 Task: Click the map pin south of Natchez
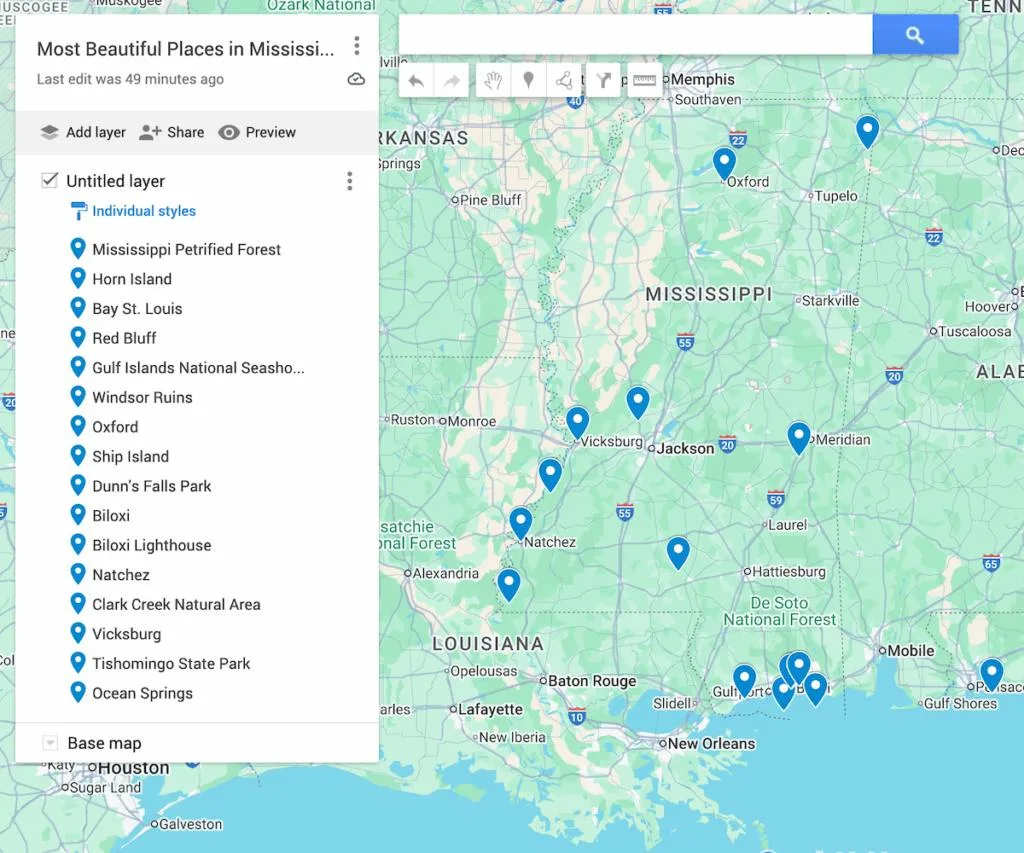[x=509, y=585]
